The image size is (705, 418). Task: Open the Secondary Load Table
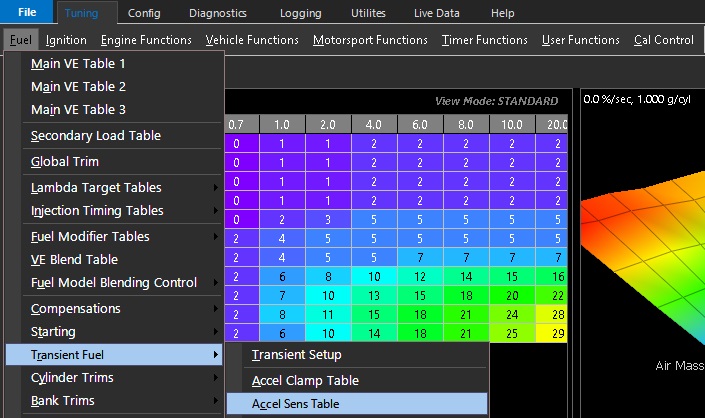click(x=95, y=135)
